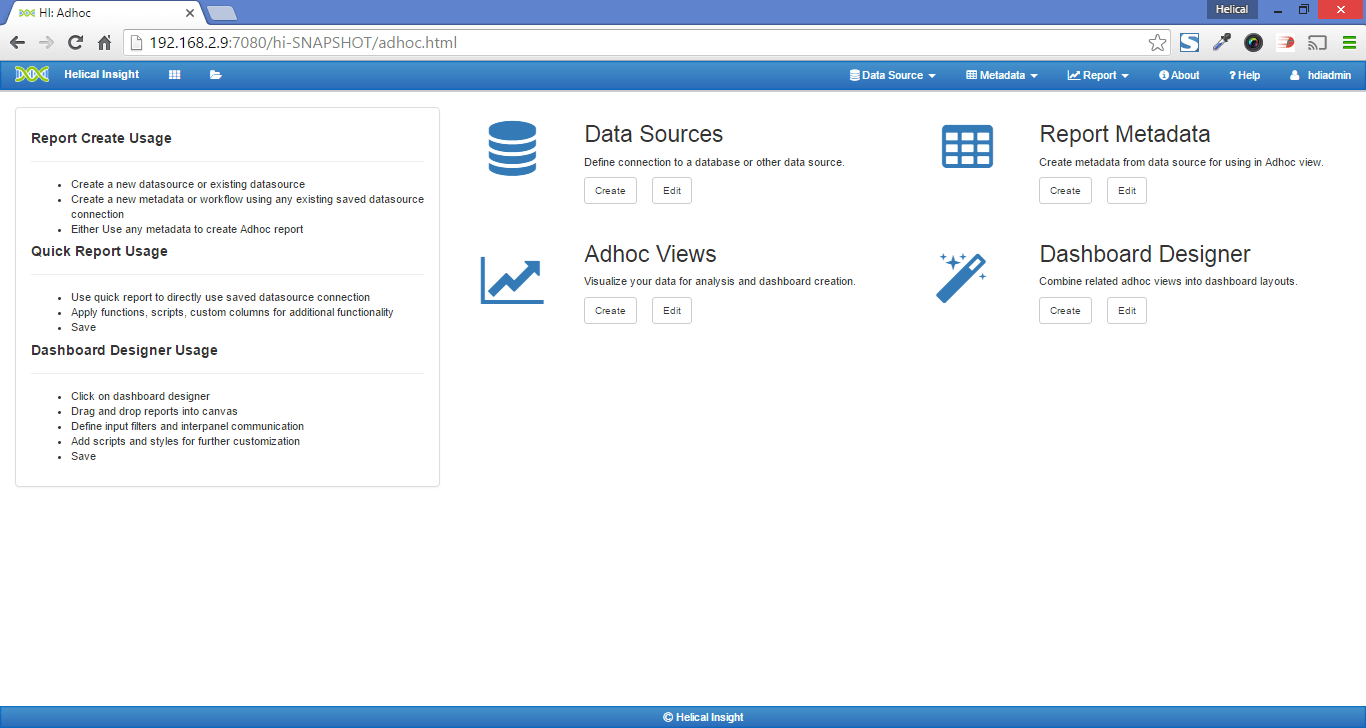
Task: Click the round black circular extension icon
Action: pyautogui.click(x=1253, y=42)
